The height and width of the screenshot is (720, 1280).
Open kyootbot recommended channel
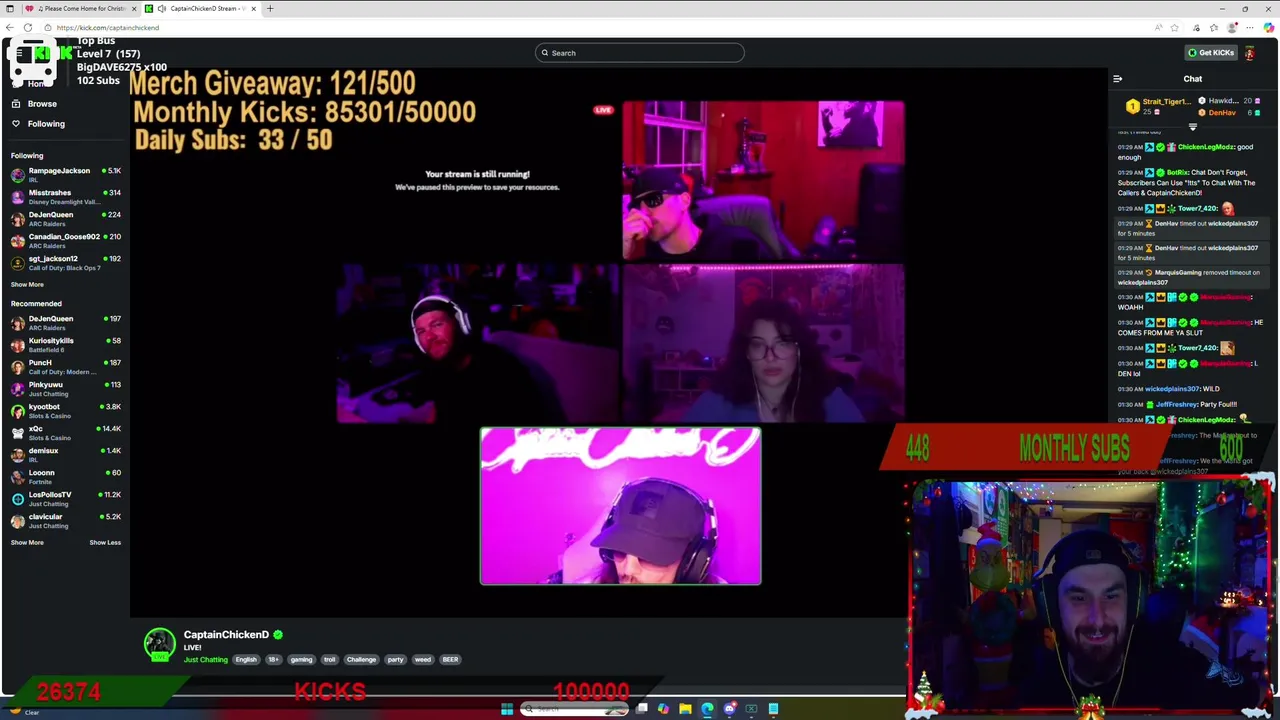(x=65, y=410)
